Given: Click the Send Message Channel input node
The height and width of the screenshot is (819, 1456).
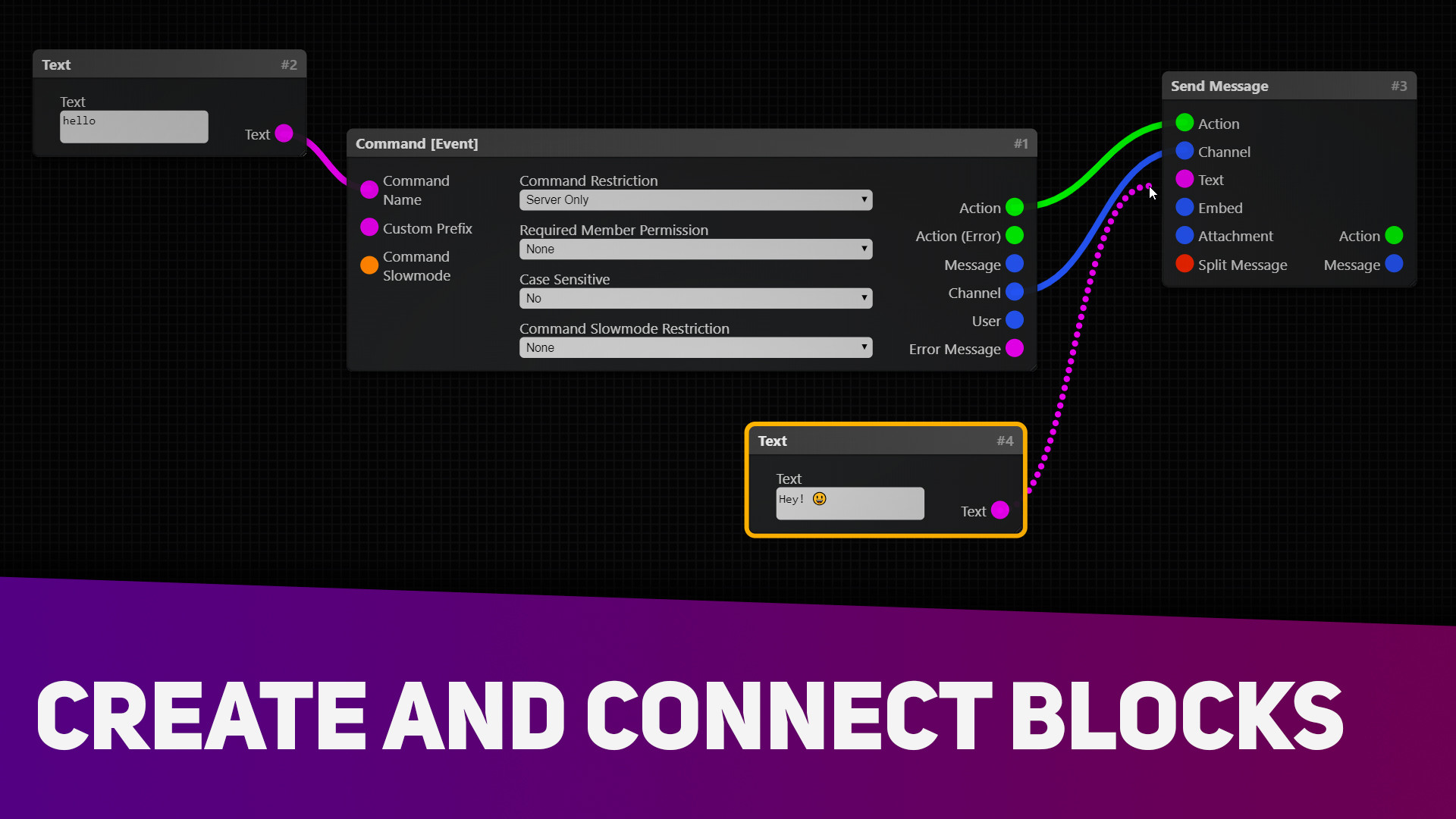Looking at the screenshot, I should tap(1183, 151).
